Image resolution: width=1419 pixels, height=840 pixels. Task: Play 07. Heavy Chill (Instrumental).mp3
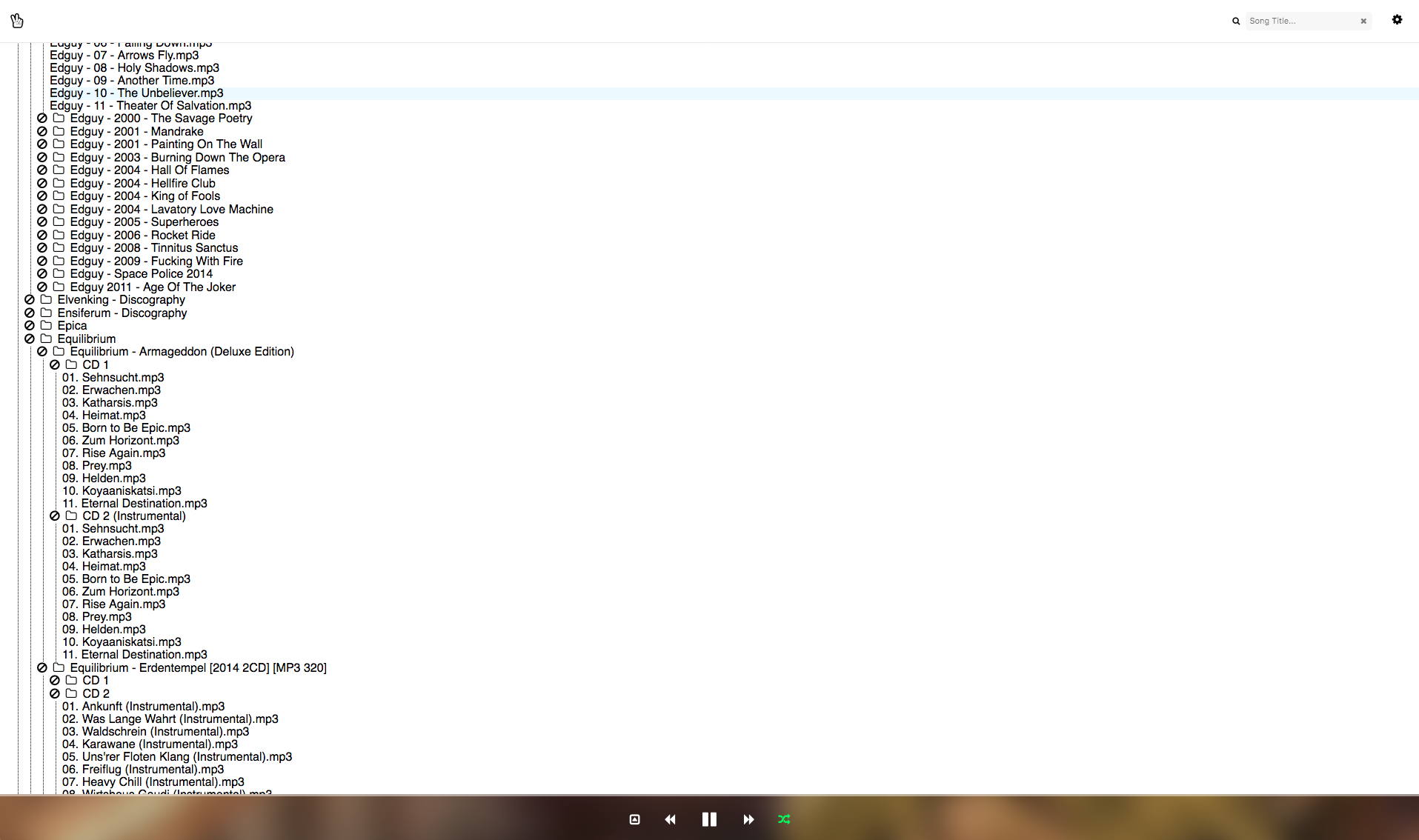coord(153,782)
